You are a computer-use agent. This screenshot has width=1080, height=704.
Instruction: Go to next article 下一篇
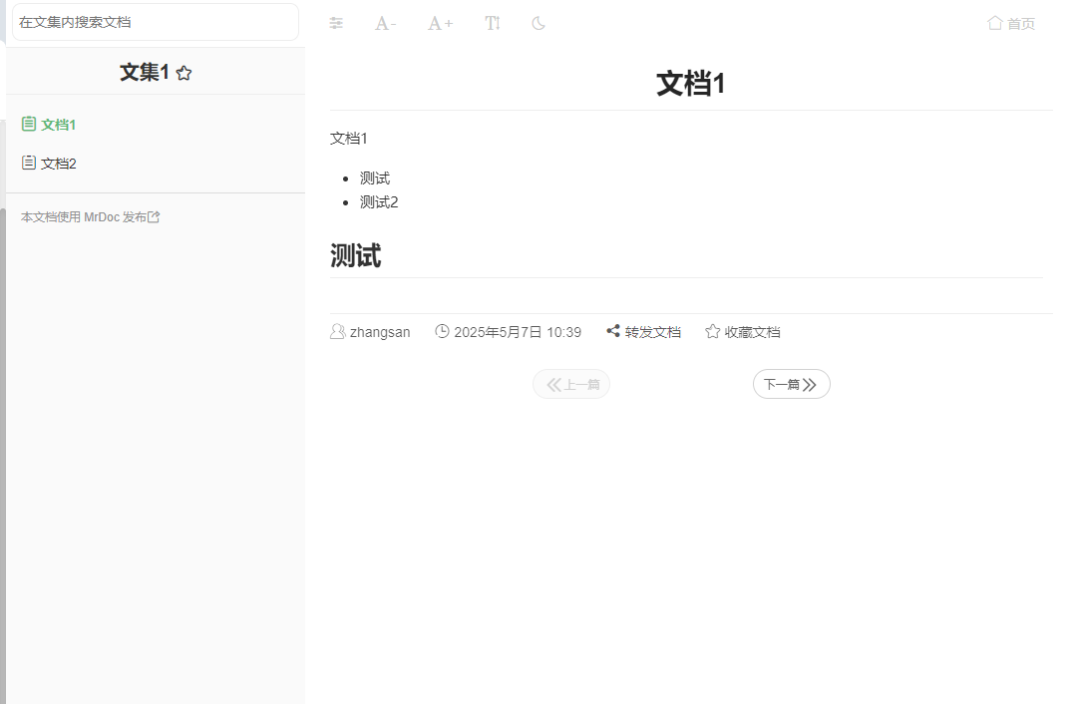791,384
